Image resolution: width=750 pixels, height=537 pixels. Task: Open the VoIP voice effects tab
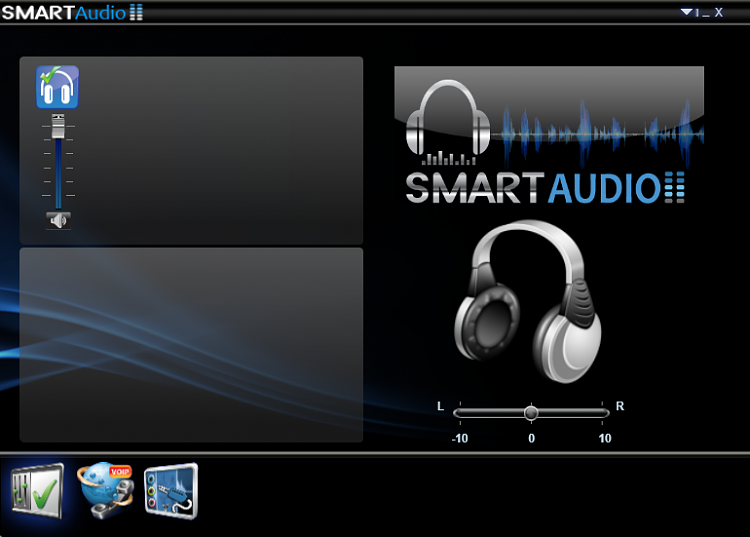pos(105,491)
